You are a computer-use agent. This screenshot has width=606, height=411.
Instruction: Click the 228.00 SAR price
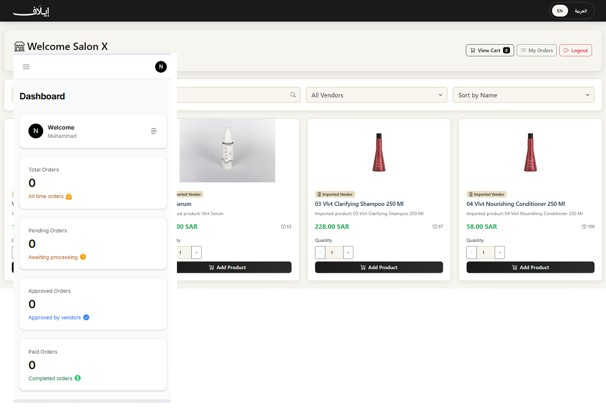click(x=332, y=227)
